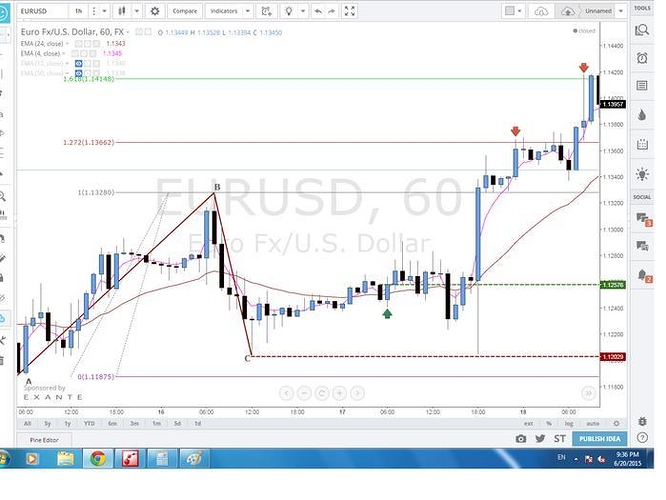The height and width of the screenshot is (500, 666).
Task: Remove the EMA (24, close) indicator
Action: [x=96, y=44]
